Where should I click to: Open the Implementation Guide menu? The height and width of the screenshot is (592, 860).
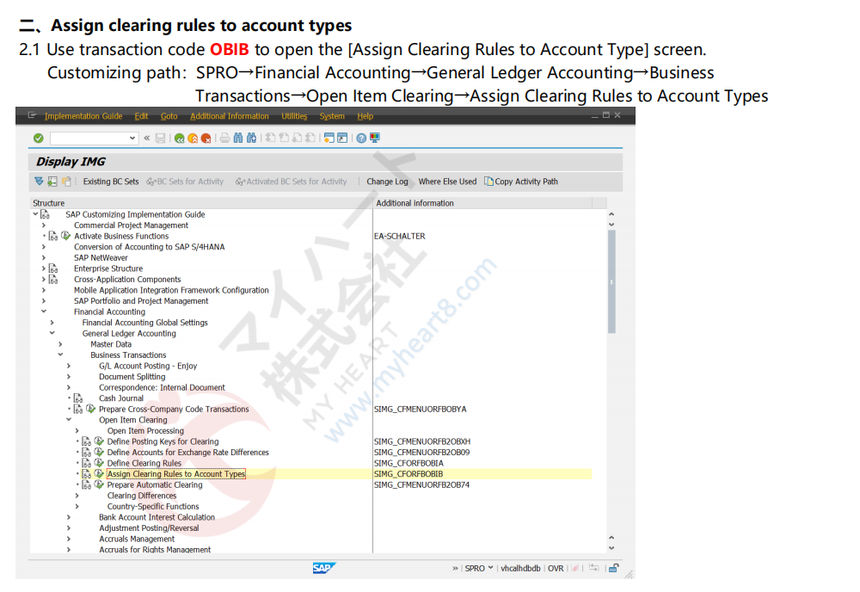83,116
